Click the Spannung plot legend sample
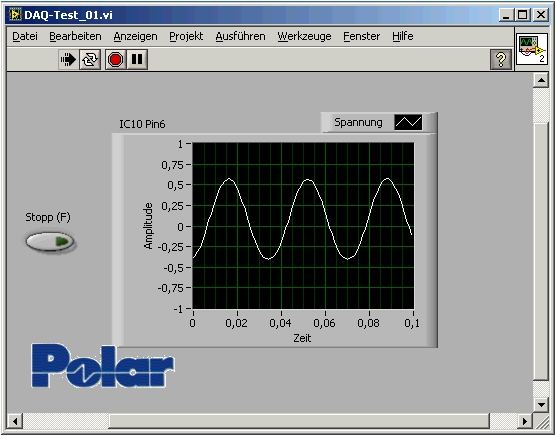This screenshot has height=436, width=556. coord(408,122)
